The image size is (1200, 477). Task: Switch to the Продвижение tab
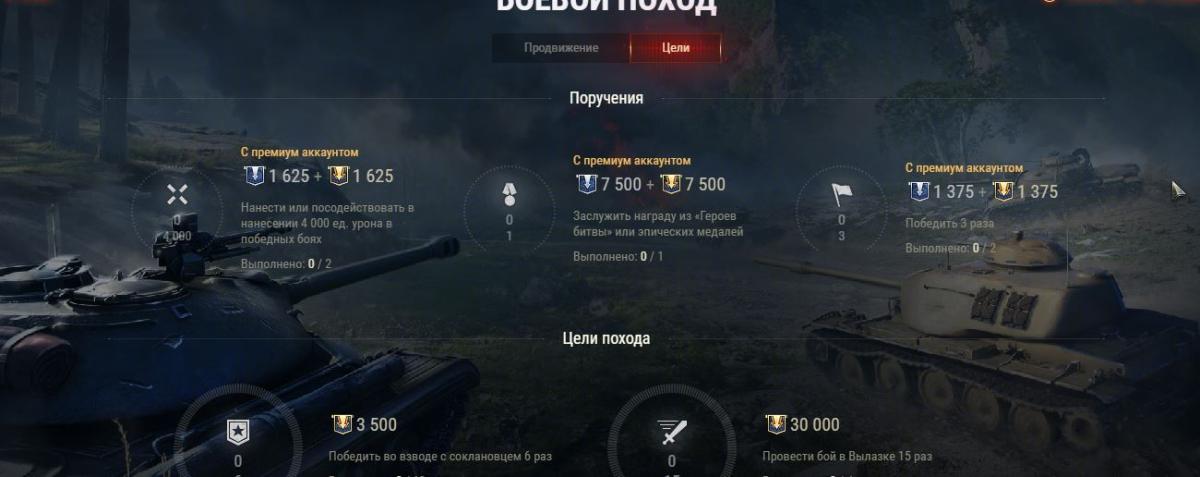(561, 48)
